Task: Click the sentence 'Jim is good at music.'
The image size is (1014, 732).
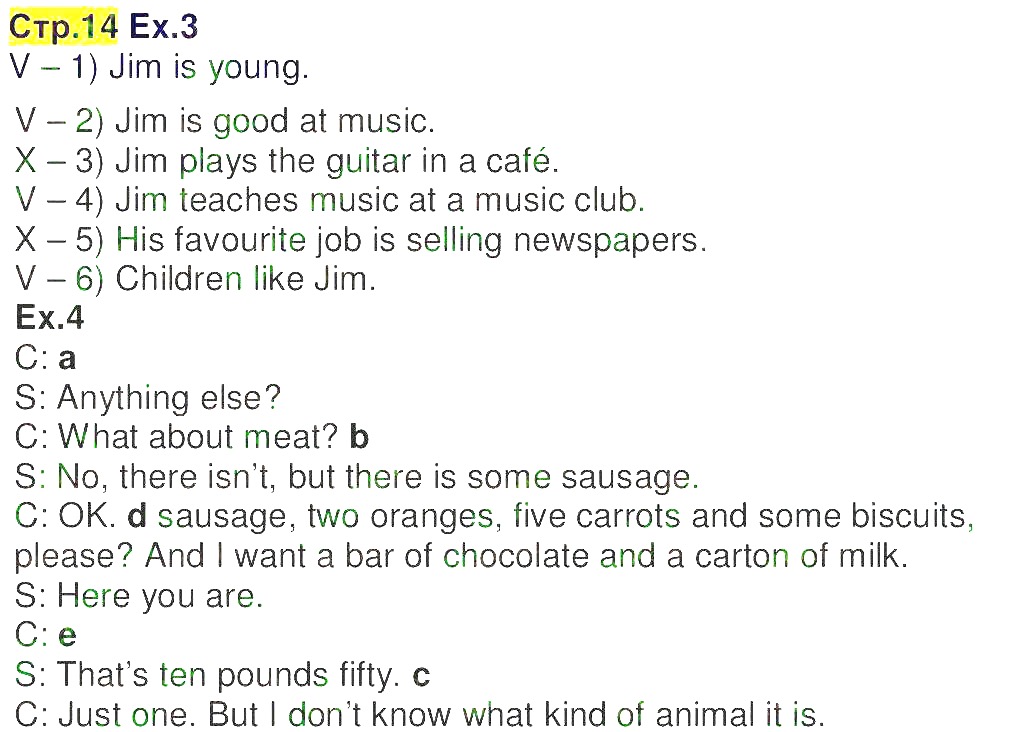Action: 275,121
